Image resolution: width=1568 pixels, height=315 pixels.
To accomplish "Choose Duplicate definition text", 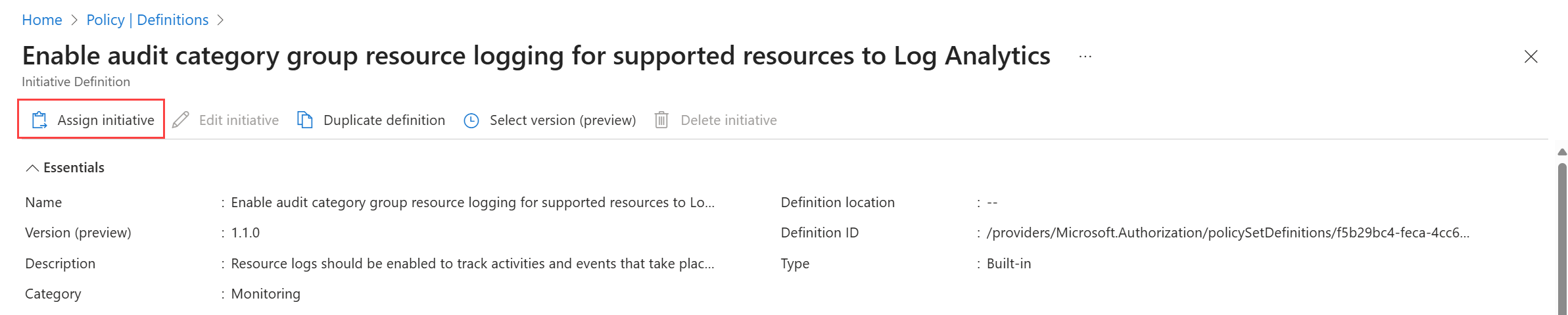I will (x=384, y=120).
